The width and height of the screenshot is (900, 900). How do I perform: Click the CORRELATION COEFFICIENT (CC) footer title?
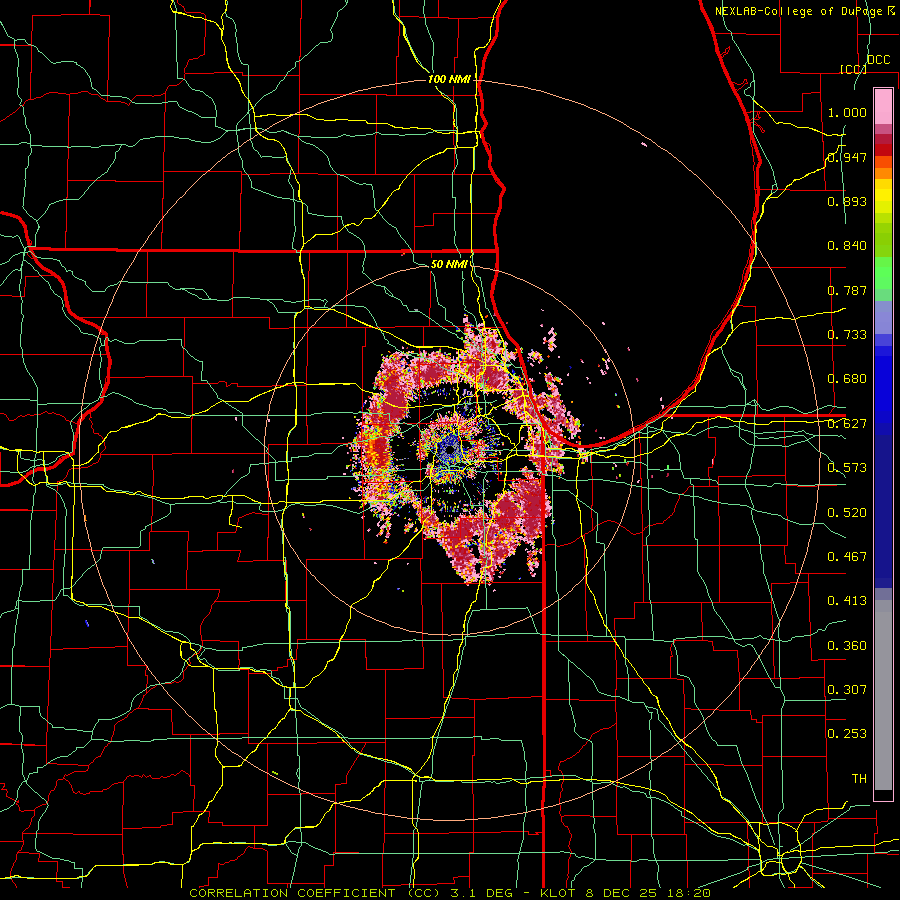[315, 893]
